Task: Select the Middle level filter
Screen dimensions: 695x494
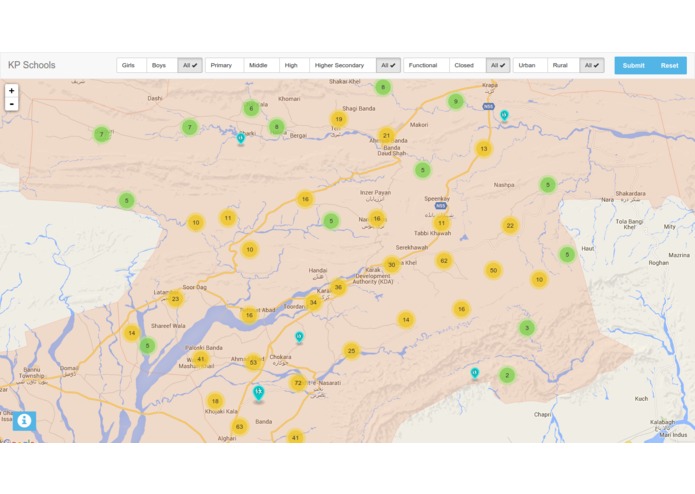Action: (x=261, y=65)
